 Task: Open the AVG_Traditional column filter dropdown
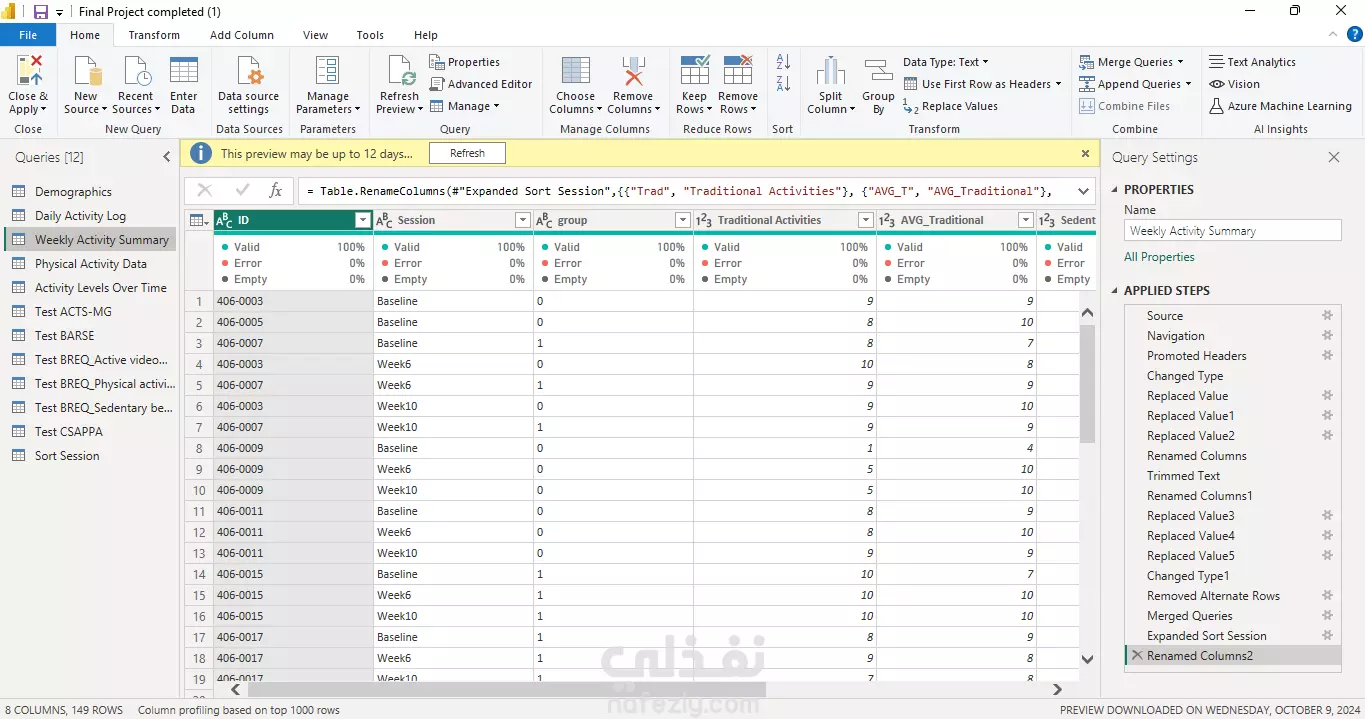(x=1026, y=220)
